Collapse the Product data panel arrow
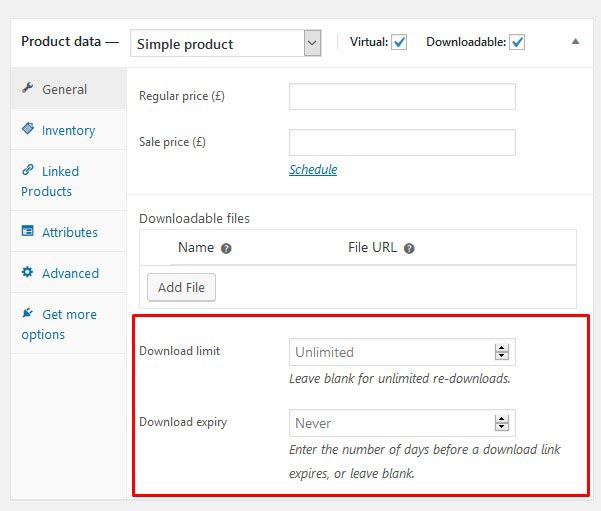The width and height of the screenshot is (601, 511). point(575,41)
